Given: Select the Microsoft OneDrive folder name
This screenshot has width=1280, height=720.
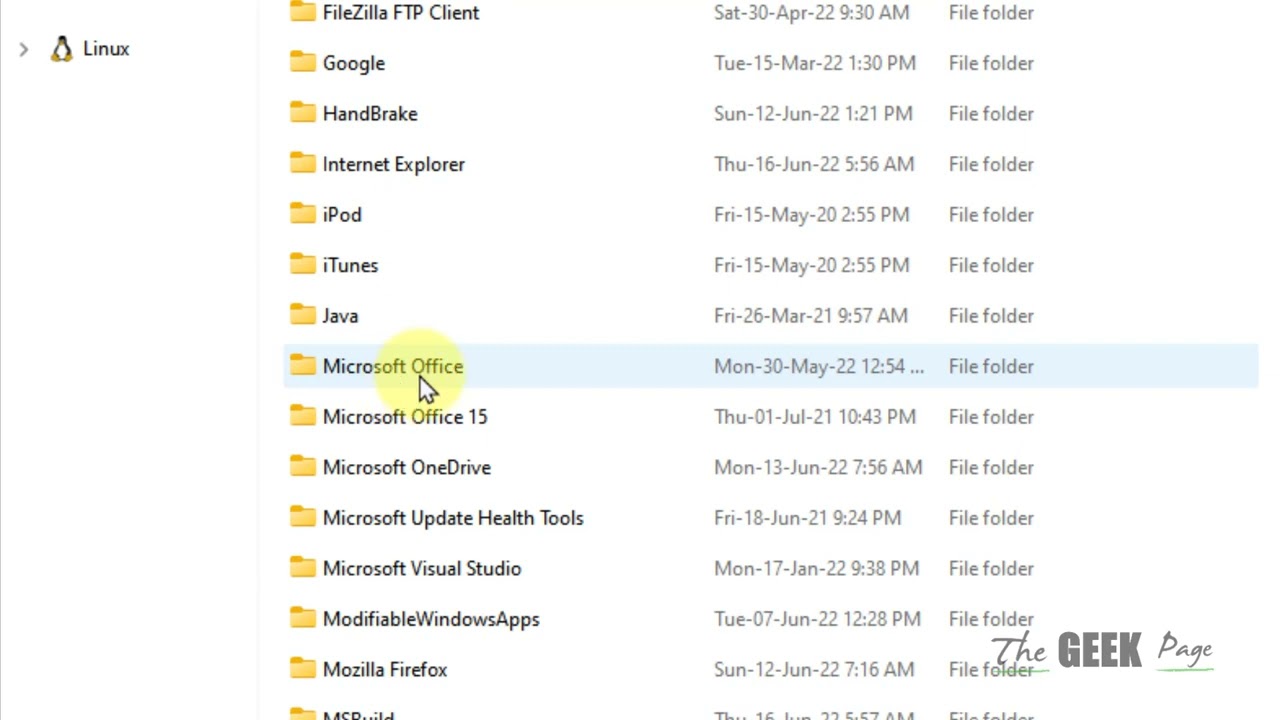Looking at the screenshot, I should (x=407, y=467).
